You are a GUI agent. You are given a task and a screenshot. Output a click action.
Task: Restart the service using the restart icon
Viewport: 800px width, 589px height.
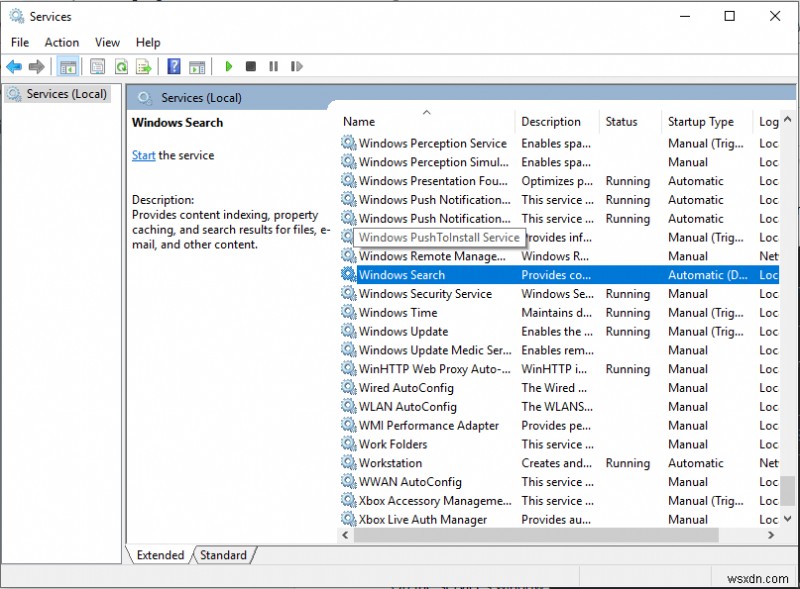tap(297, 66)
